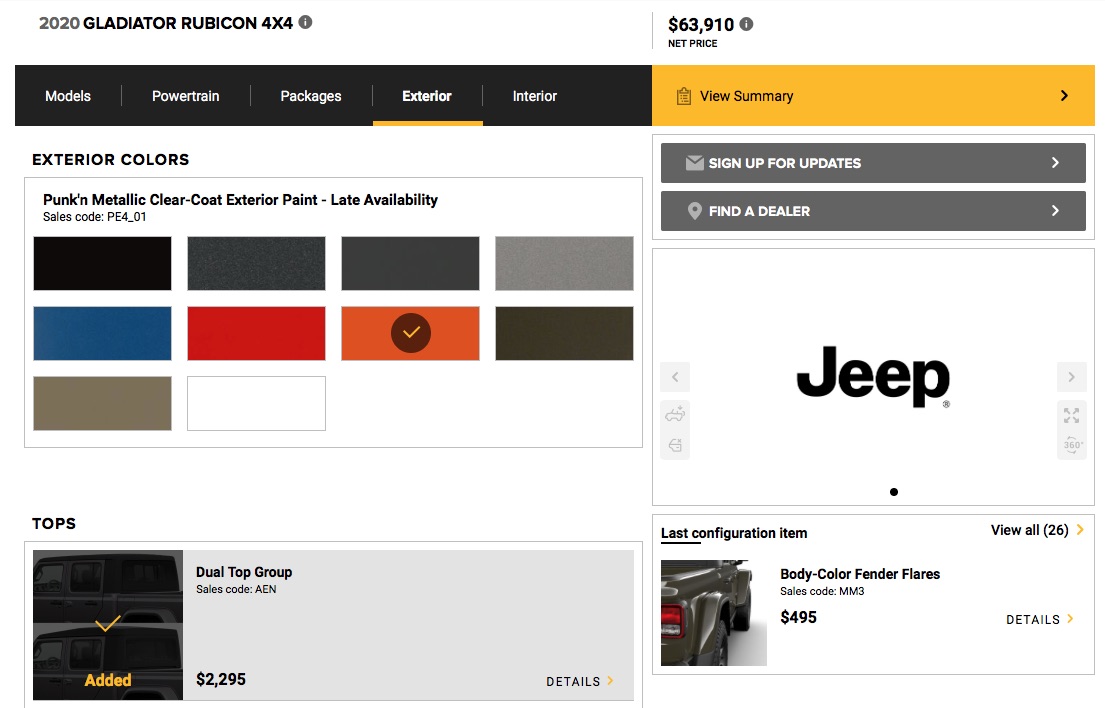This screenshot has height=708, width=1105.
Task: Choose the dark gray swatch right of granite metallic
Action: (410, 263)
